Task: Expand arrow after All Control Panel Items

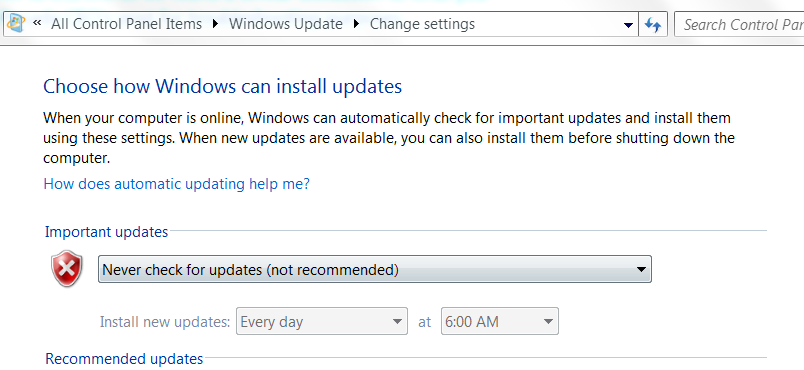Action: (215, 24)
